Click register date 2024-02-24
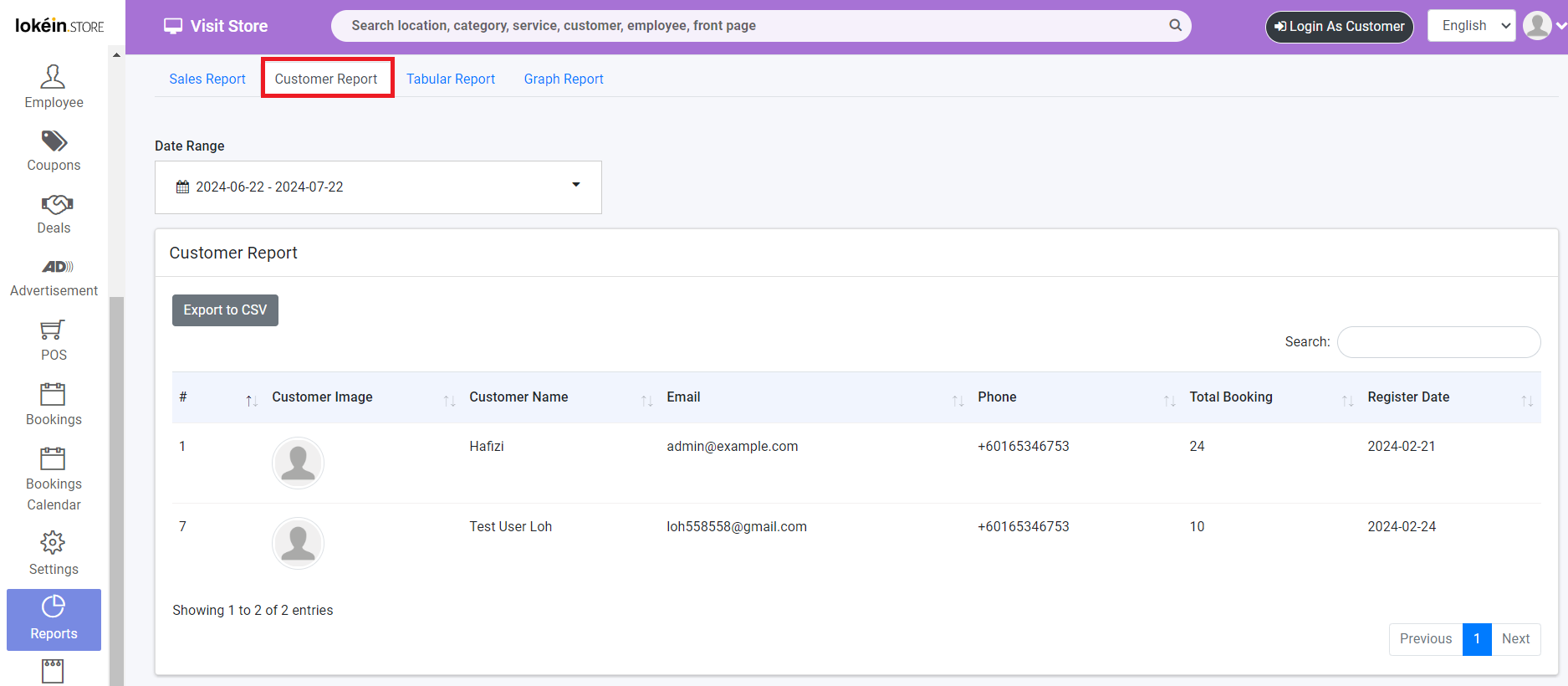1568x686 pixels. click(1402, 527)
